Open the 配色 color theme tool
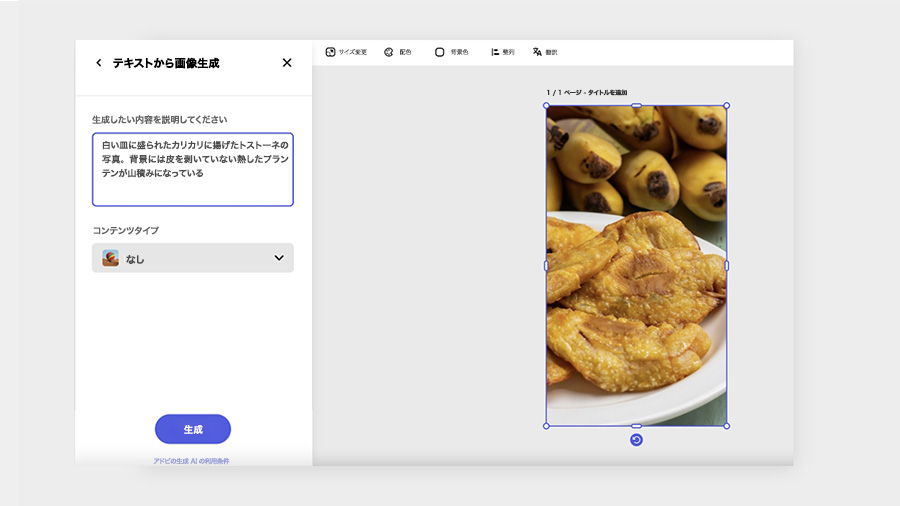 tap(398, 52)
